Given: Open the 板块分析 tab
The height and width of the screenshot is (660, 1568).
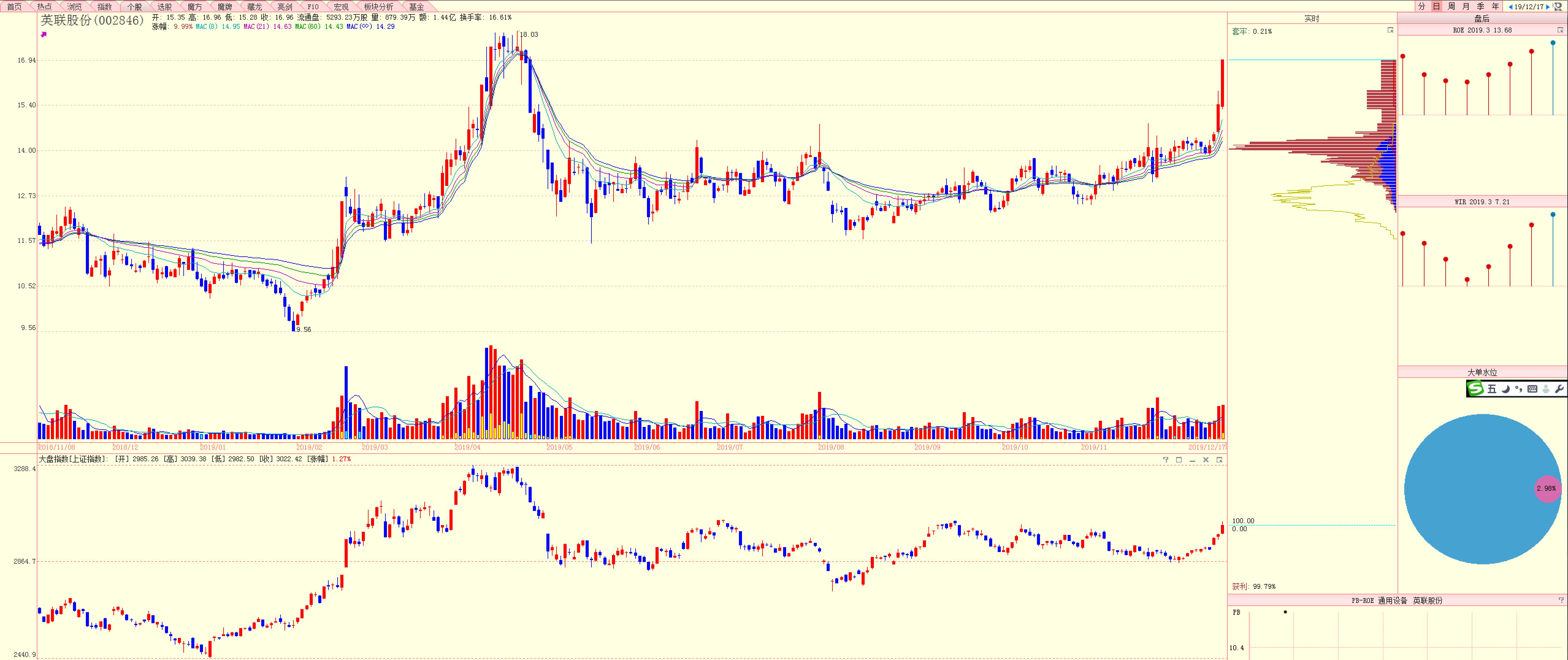Looking at the screenshot, I should 378,7.
